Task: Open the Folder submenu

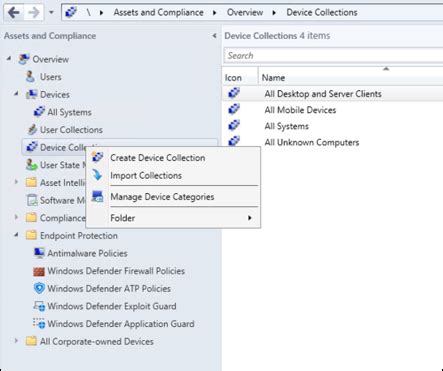Action: [173, 218]
